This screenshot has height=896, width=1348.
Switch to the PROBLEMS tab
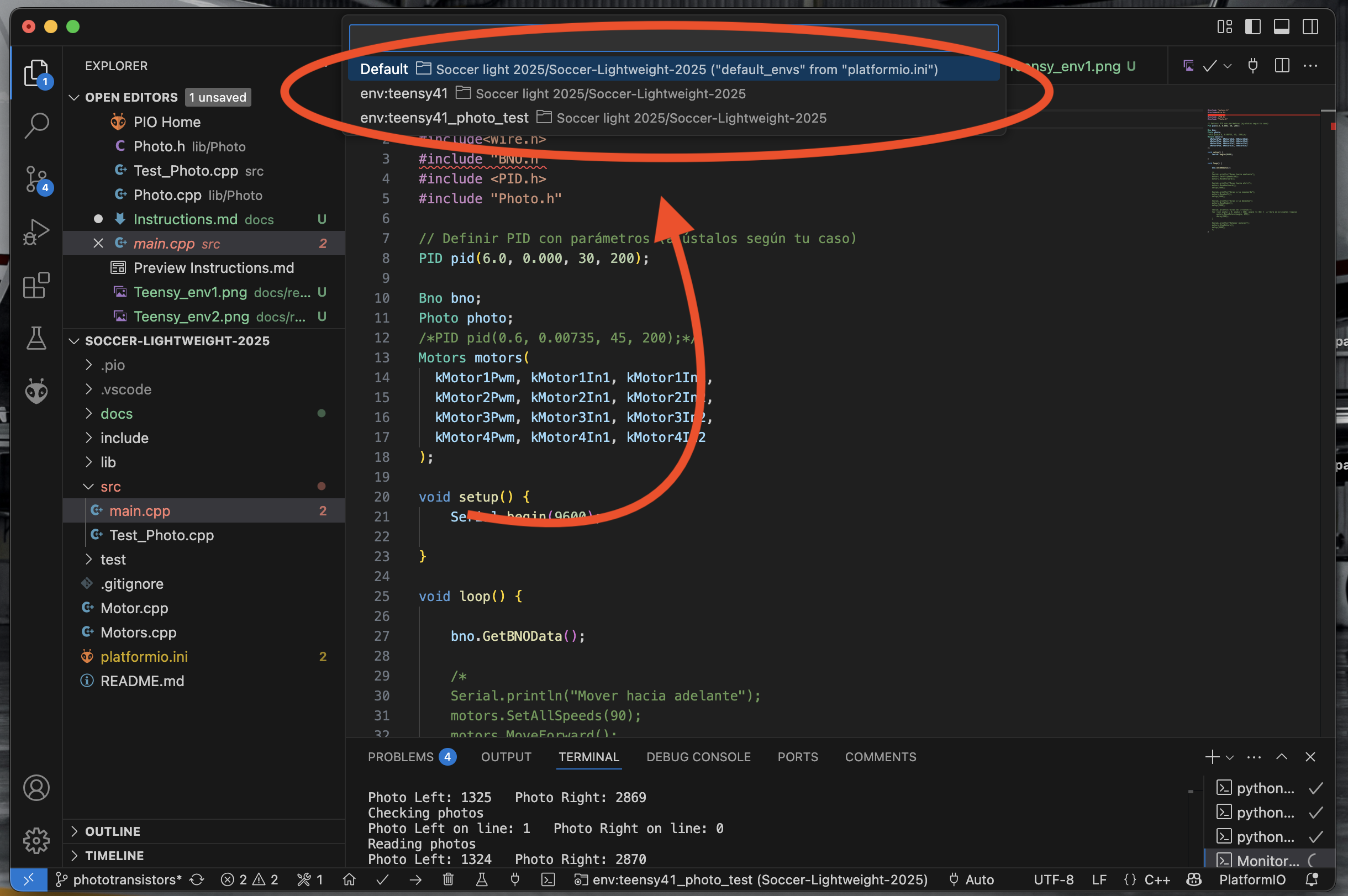(401, 757)
